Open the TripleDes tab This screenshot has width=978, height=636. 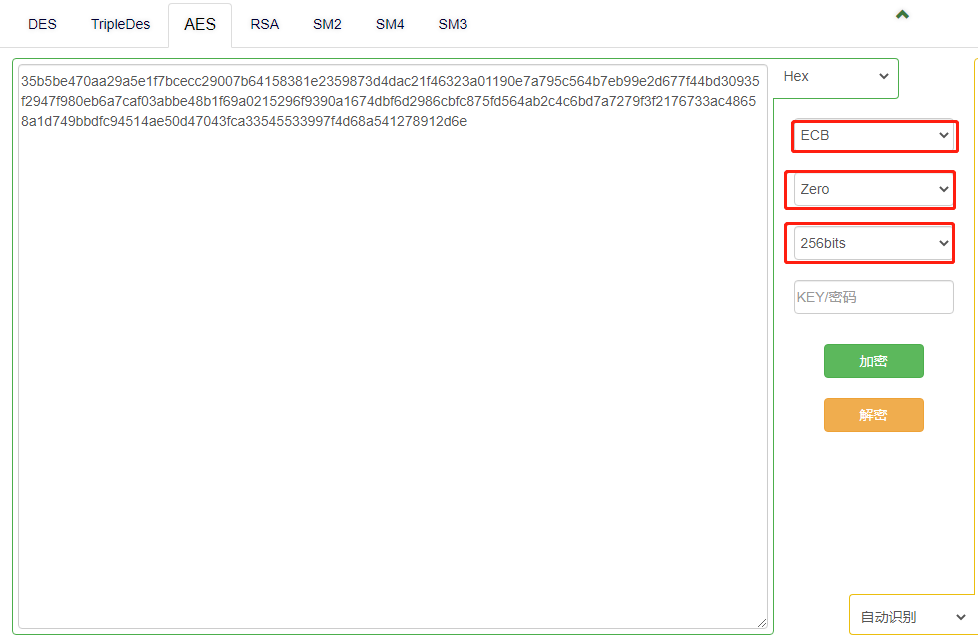pos(120,24)
